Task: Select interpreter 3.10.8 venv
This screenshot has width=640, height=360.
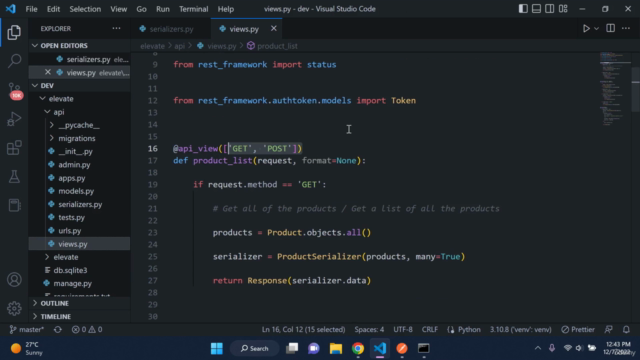Action: click(520, 329)
